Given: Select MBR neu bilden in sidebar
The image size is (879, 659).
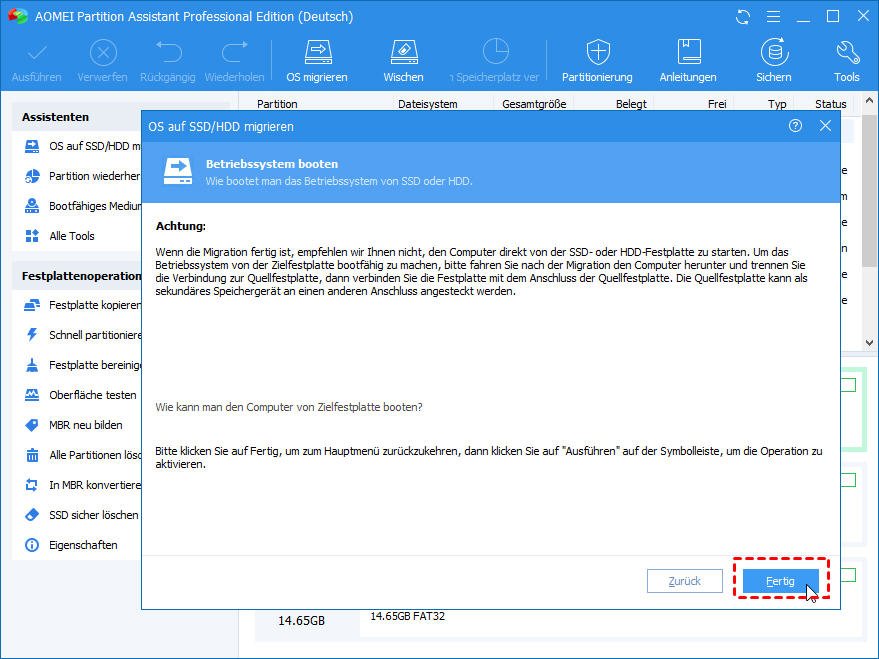Looking at the screenshot, I should click(x=74, y=425).
